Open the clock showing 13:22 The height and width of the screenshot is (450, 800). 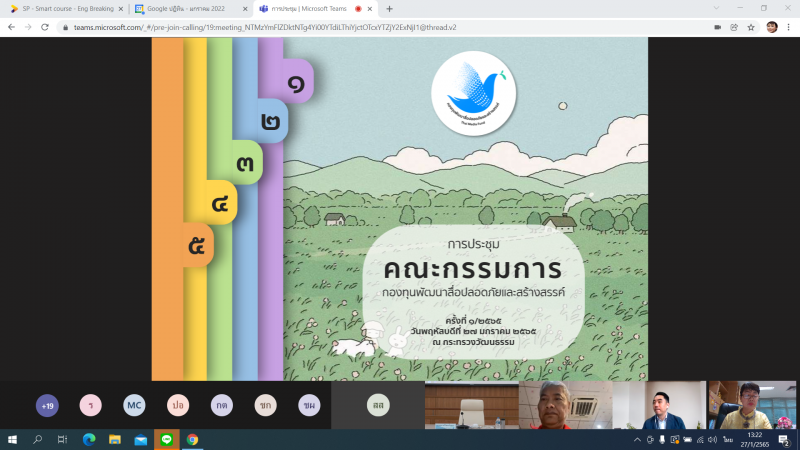[755, 440]
